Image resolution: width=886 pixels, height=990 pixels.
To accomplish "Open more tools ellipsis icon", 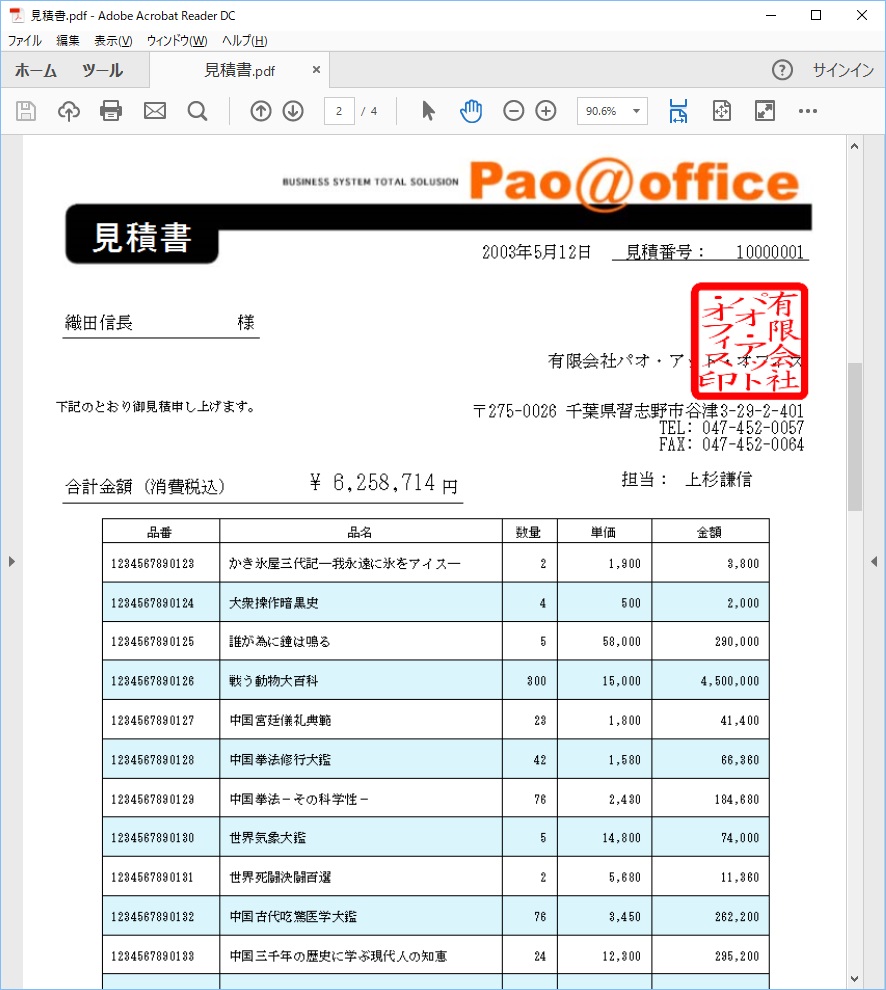I will pos(808,111).
